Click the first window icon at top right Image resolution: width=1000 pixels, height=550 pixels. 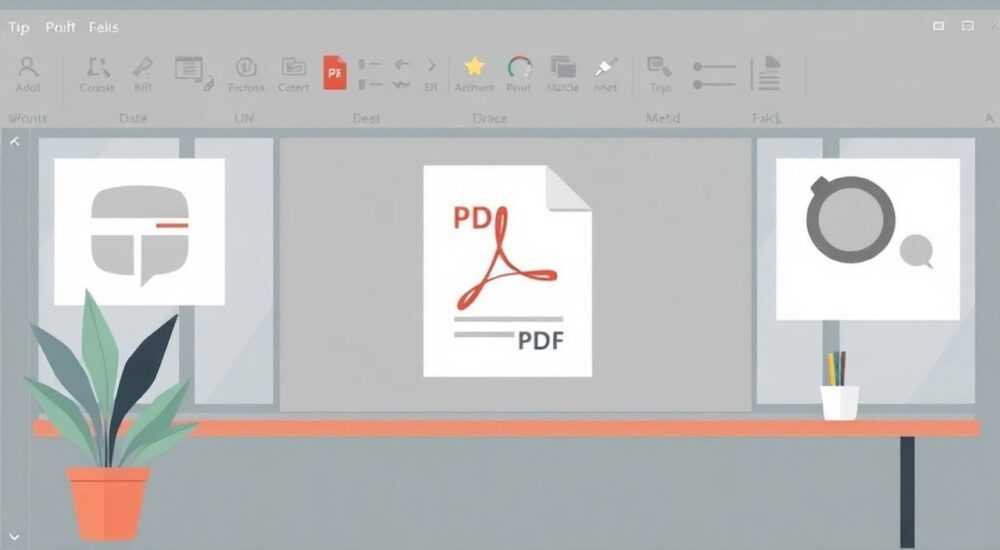click(x=939, y=26)
